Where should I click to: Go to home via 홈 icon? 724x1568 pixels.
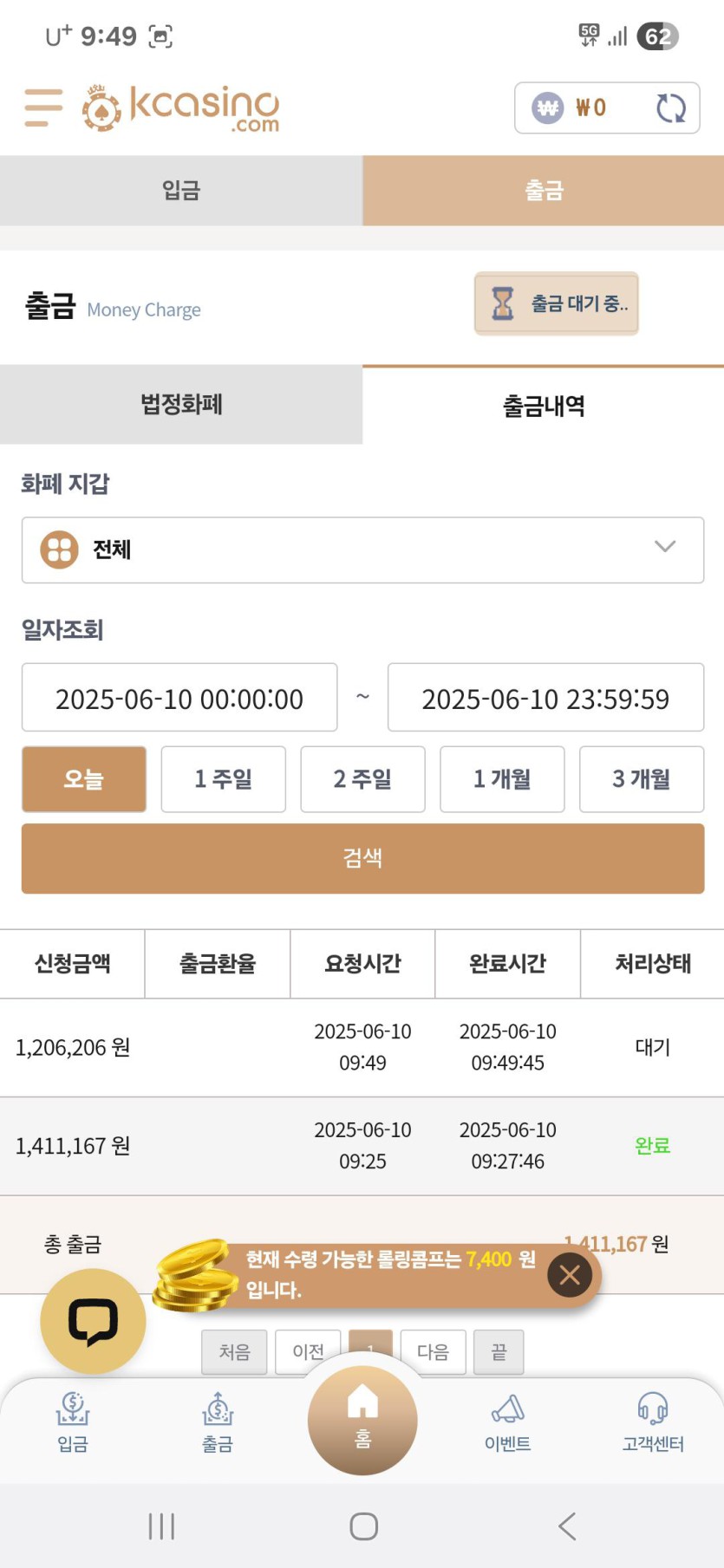362,1420
